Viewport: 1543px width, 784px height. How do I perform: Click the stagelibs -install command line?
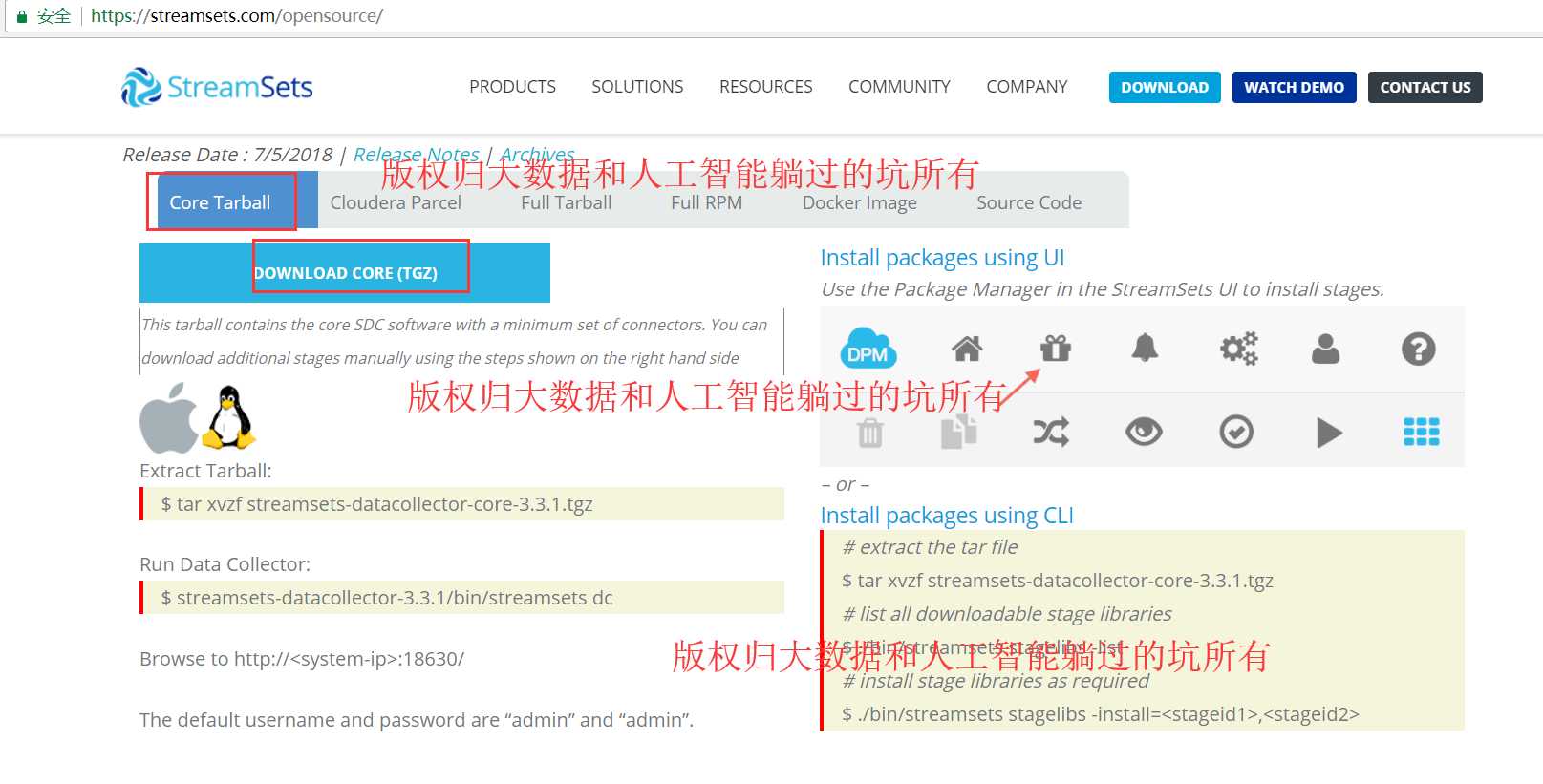[x=1100, y=714]
